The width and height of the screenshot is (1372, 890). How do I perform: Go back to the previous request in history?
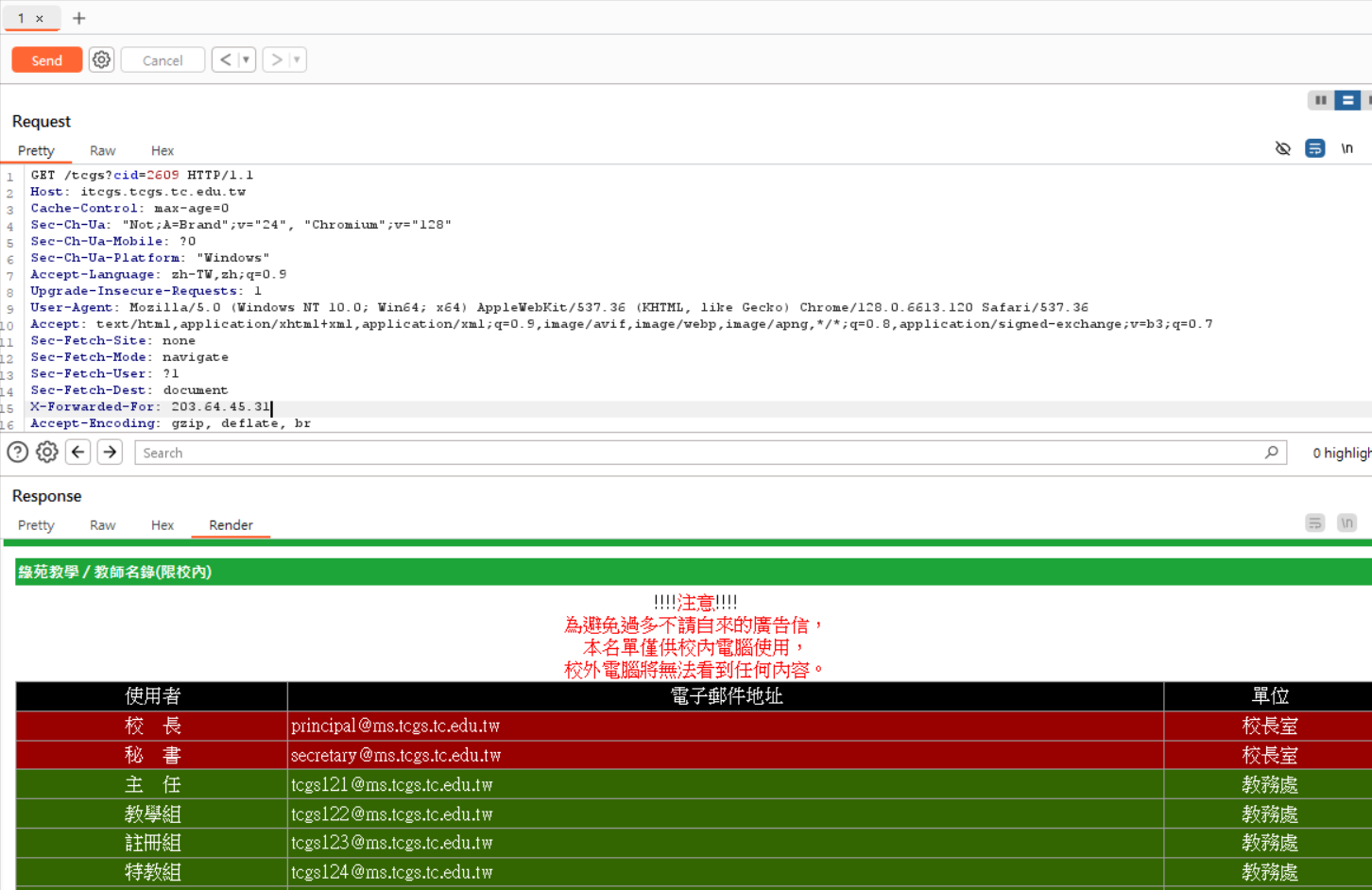225,60
